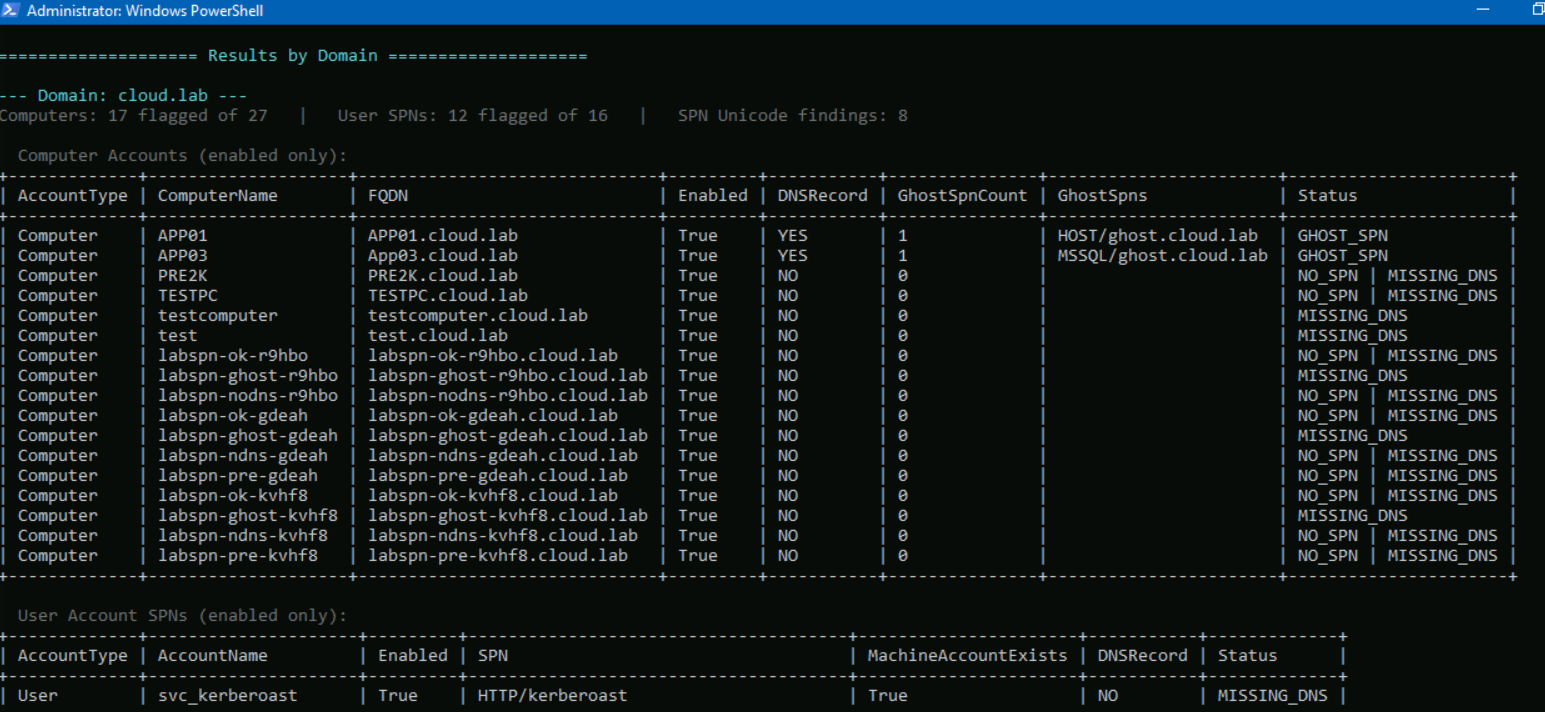Image resolution: width=1545 pixels, height=712 pixels.
Task: Click computer name labspn-pre-kvhf8
Action: [237, 556]
